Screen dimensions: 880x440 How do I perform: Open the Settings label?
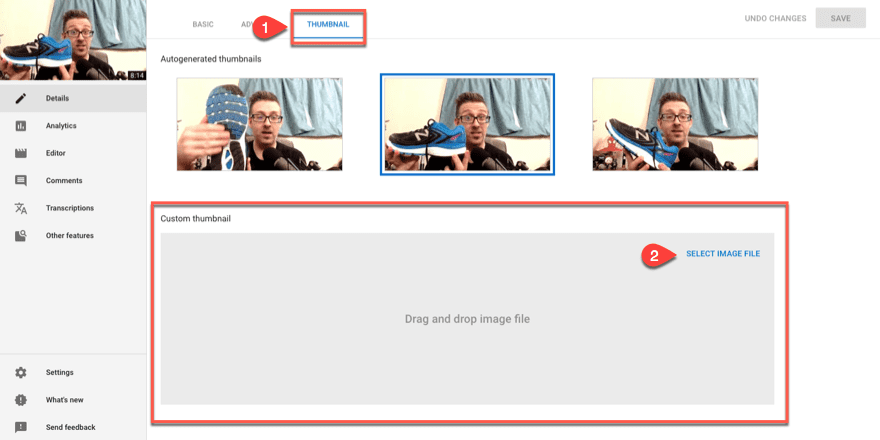(x=59, y=373)
